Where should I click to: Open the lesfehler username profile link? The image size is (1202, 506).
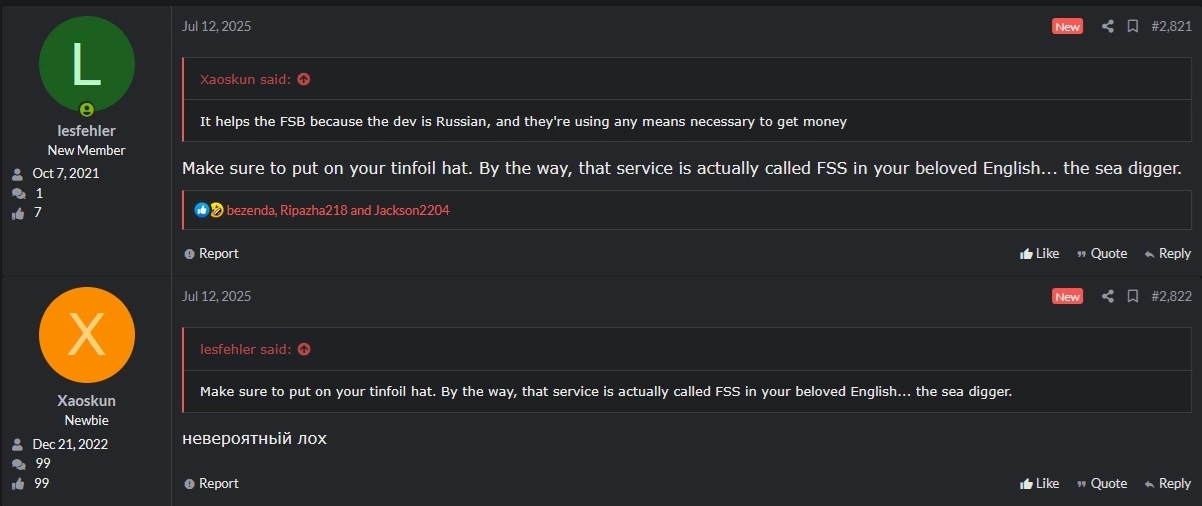pyautogui.click(x=86, y=131)
